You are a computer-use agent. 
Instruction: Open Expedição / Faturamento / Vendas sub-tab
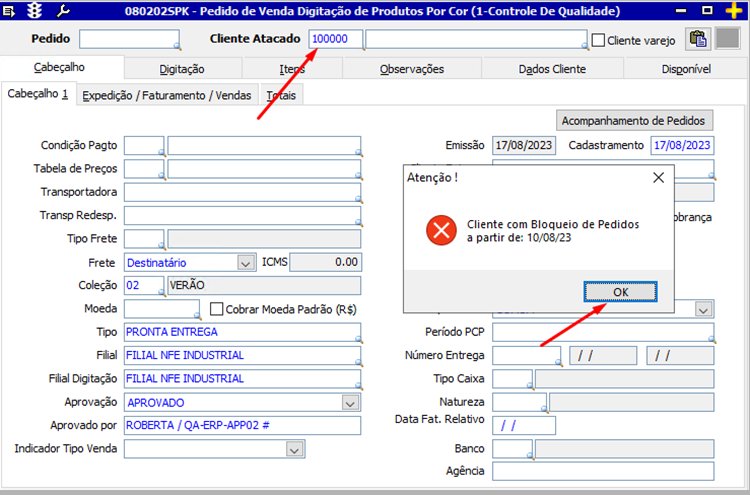166,95
